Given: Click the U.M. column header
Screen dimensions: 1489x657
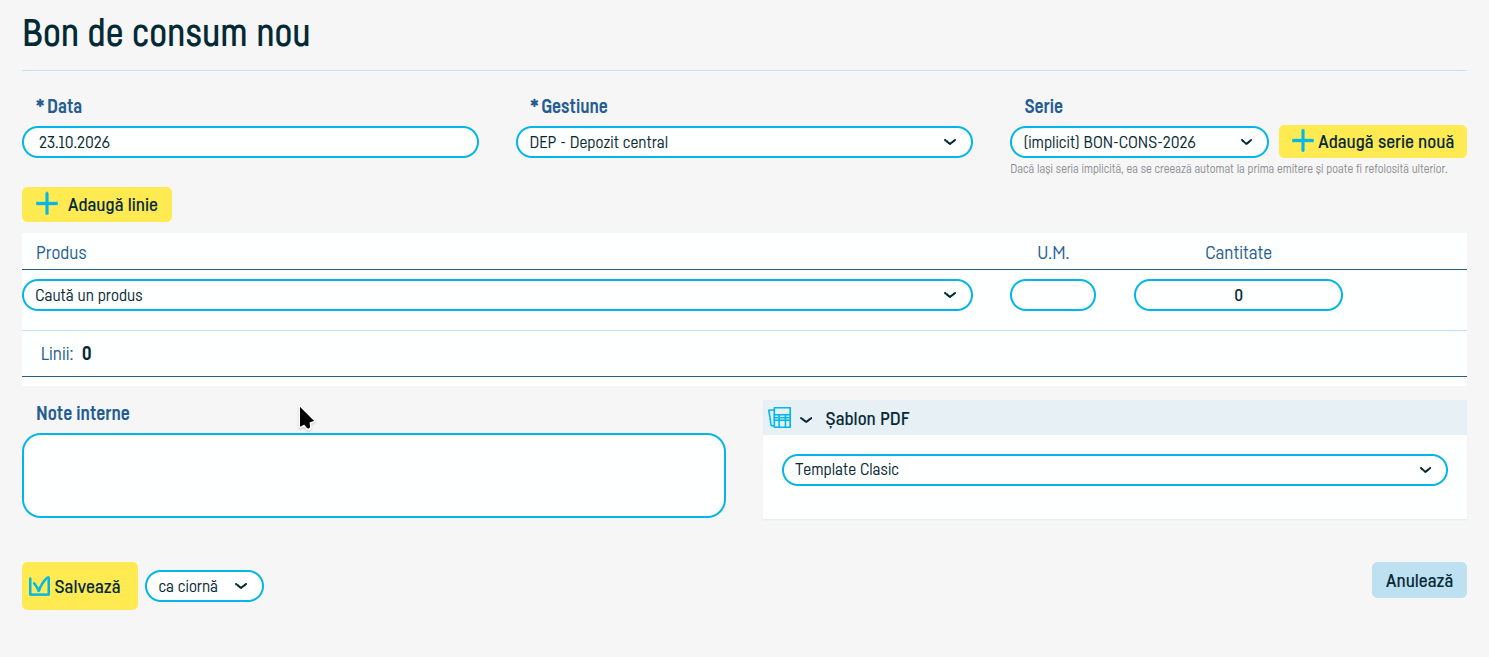Looking at the screenshot, I should point(1053,253).
